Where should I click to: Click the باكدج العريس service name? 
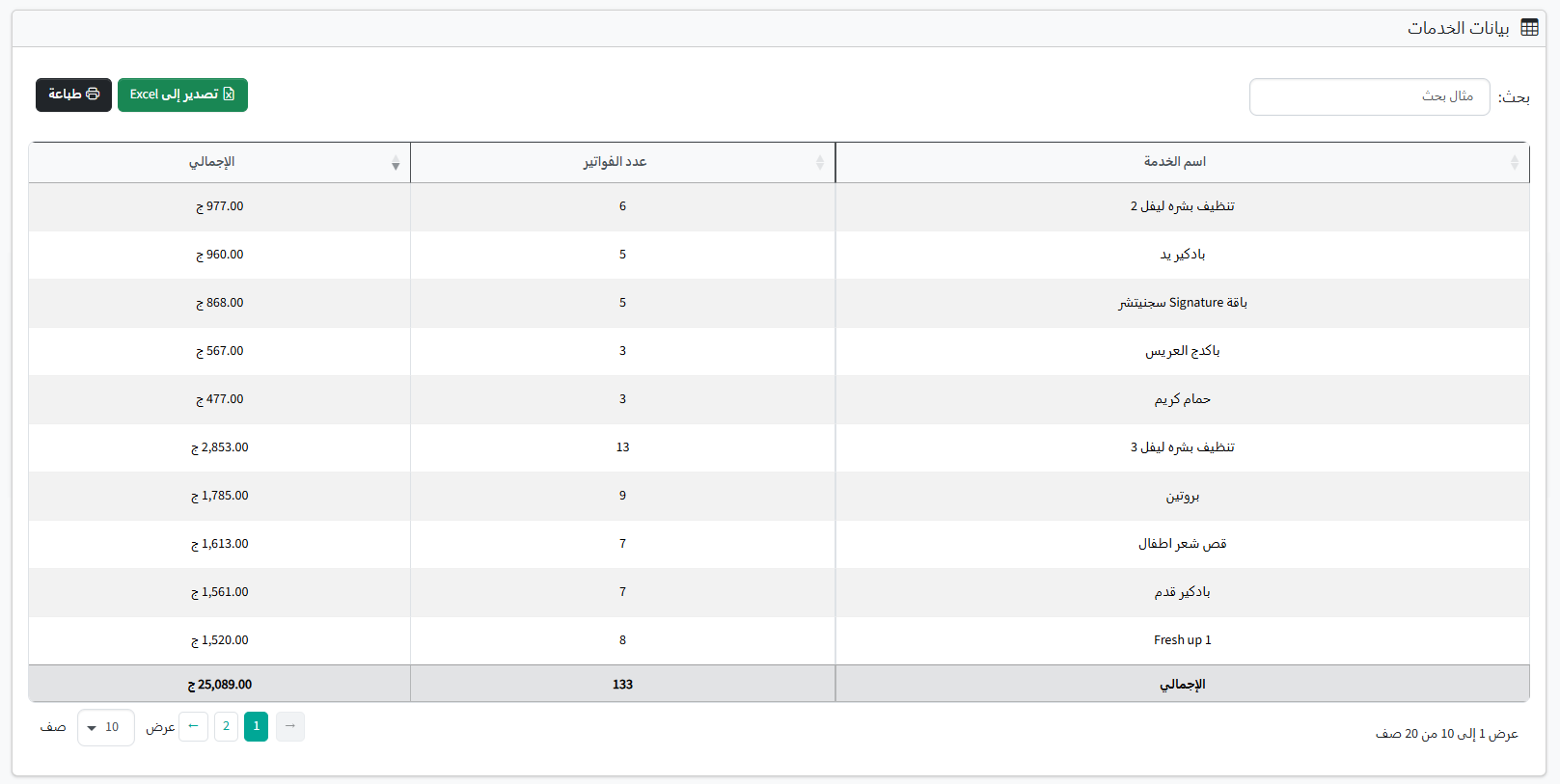pos(1182,351)
